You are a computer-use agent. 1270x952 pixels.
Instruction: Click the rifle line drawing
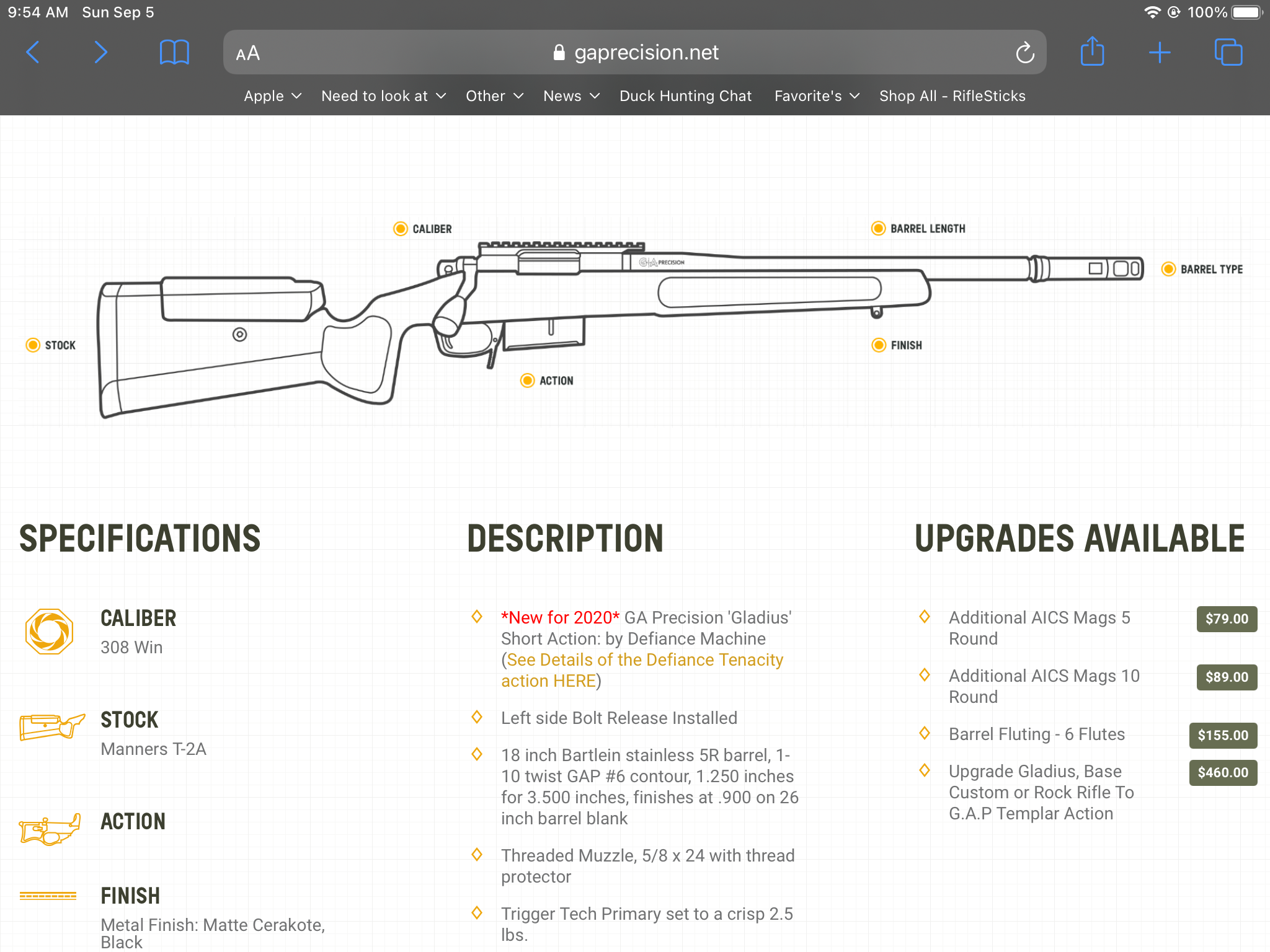click(x=621, y=329)
